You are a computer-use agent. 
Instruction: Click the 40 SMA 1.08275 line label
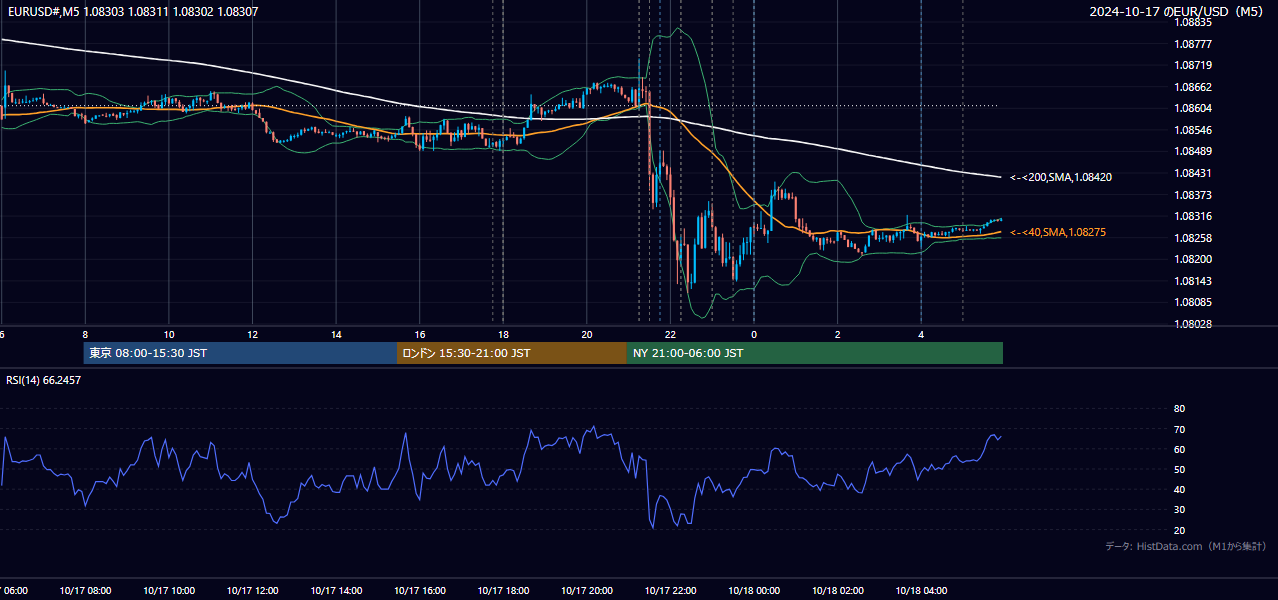pos(1058,232)
